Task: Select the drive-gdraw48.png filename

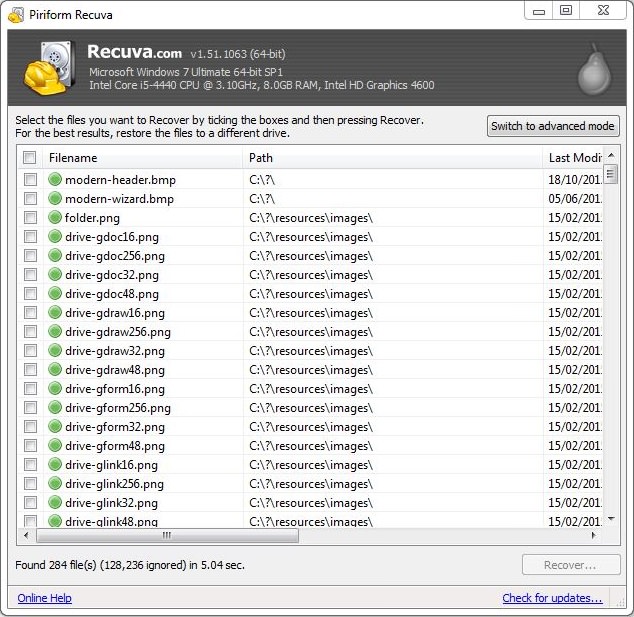Action: point(115,370)
